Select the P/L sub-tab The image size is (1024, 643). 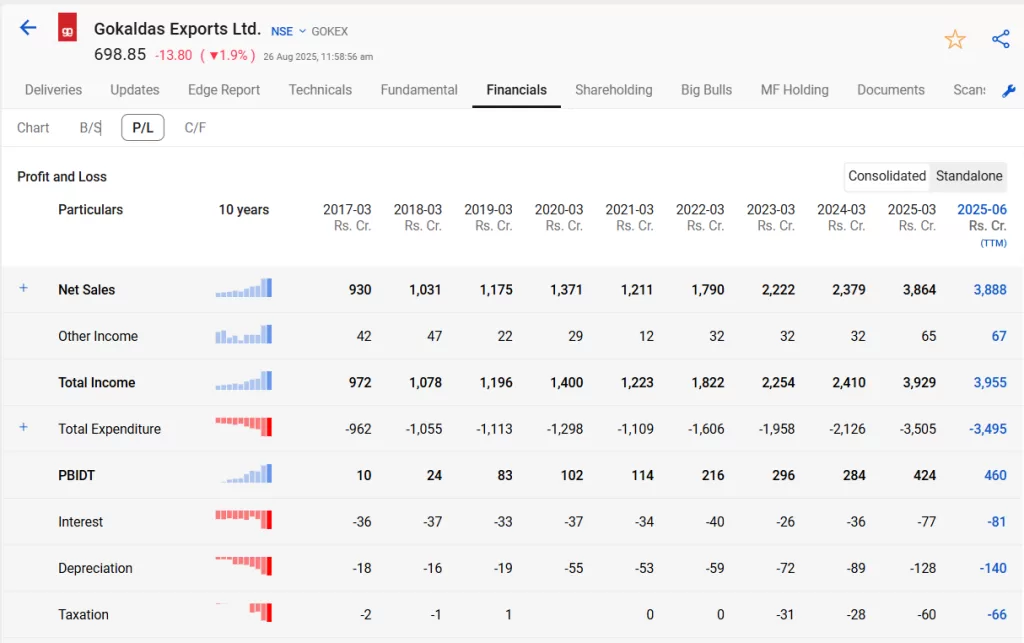142,127
